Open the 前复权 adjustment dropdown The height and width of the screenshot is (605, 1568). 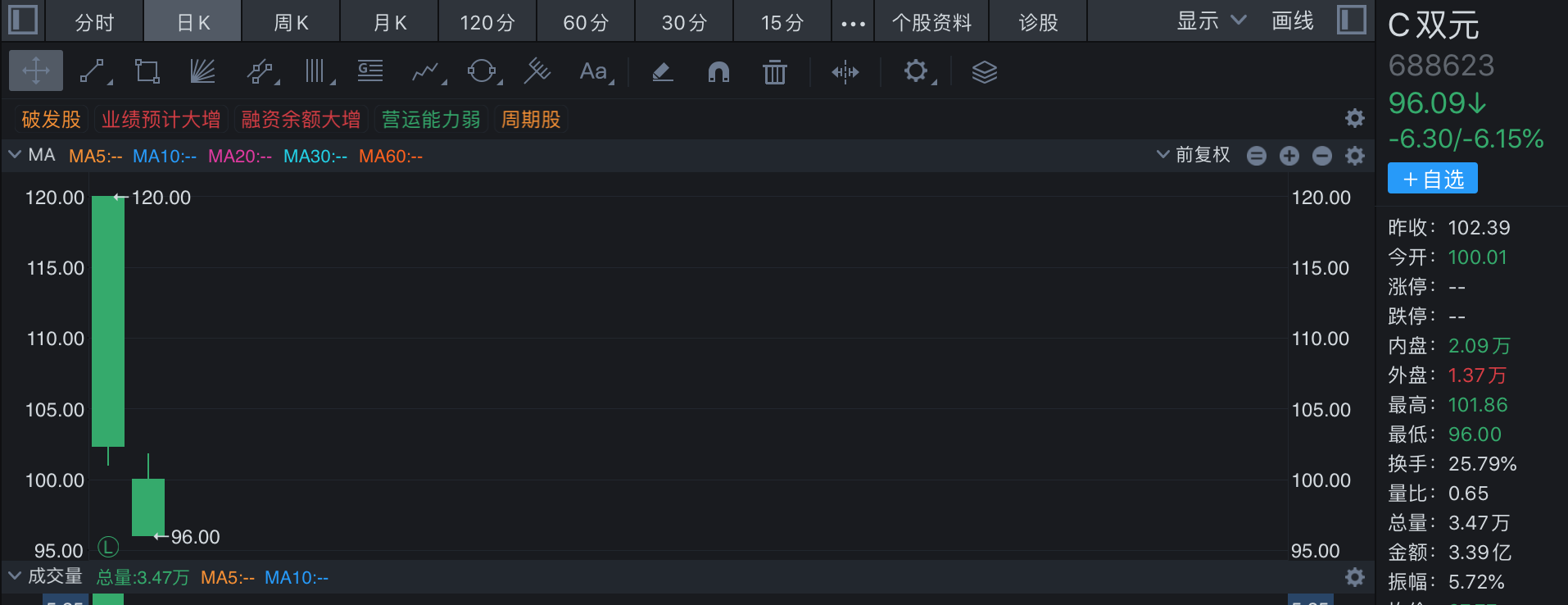[1194, 155]
